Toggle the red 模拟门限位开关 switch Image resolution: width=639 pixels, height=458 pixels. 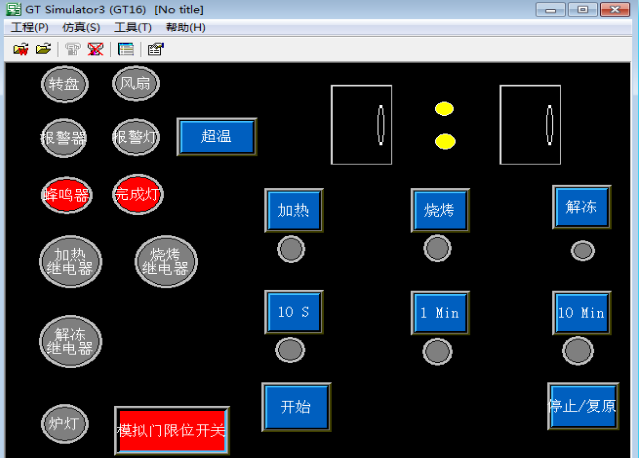pos(172,430)
